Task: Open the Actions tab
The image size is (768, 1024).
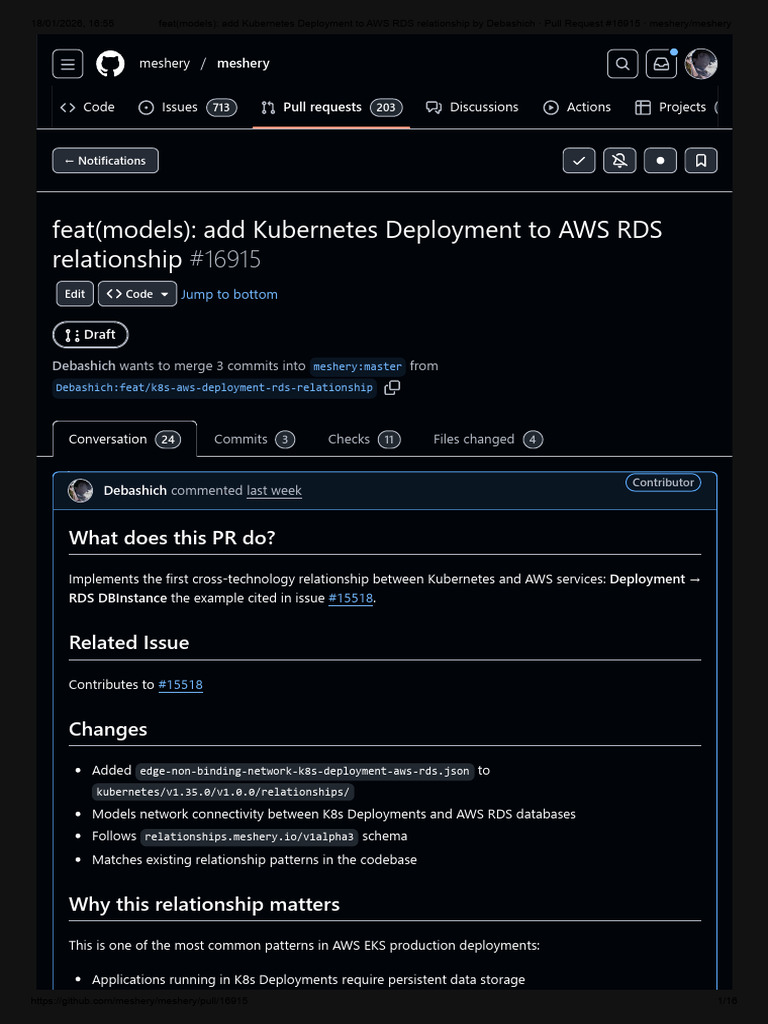Action: tap(577, 107)
